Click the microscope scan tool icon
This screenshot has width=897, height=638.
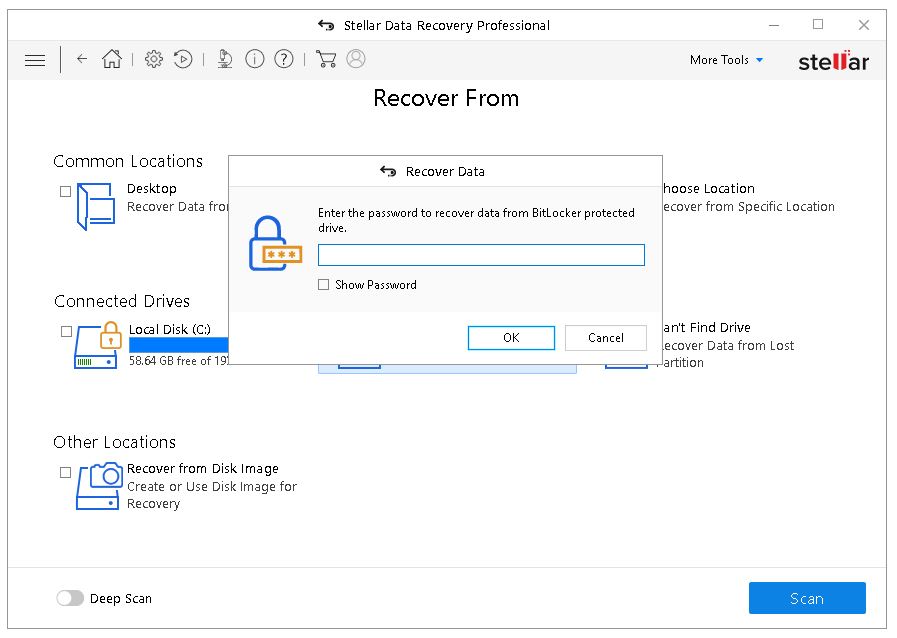pyautogui.click(x=225, y=58)
